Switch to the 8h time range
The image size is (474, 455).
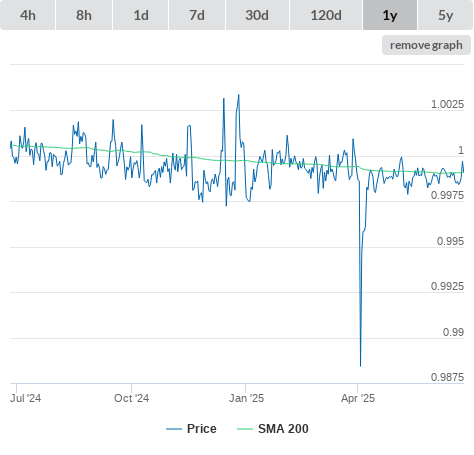(84, 15)
